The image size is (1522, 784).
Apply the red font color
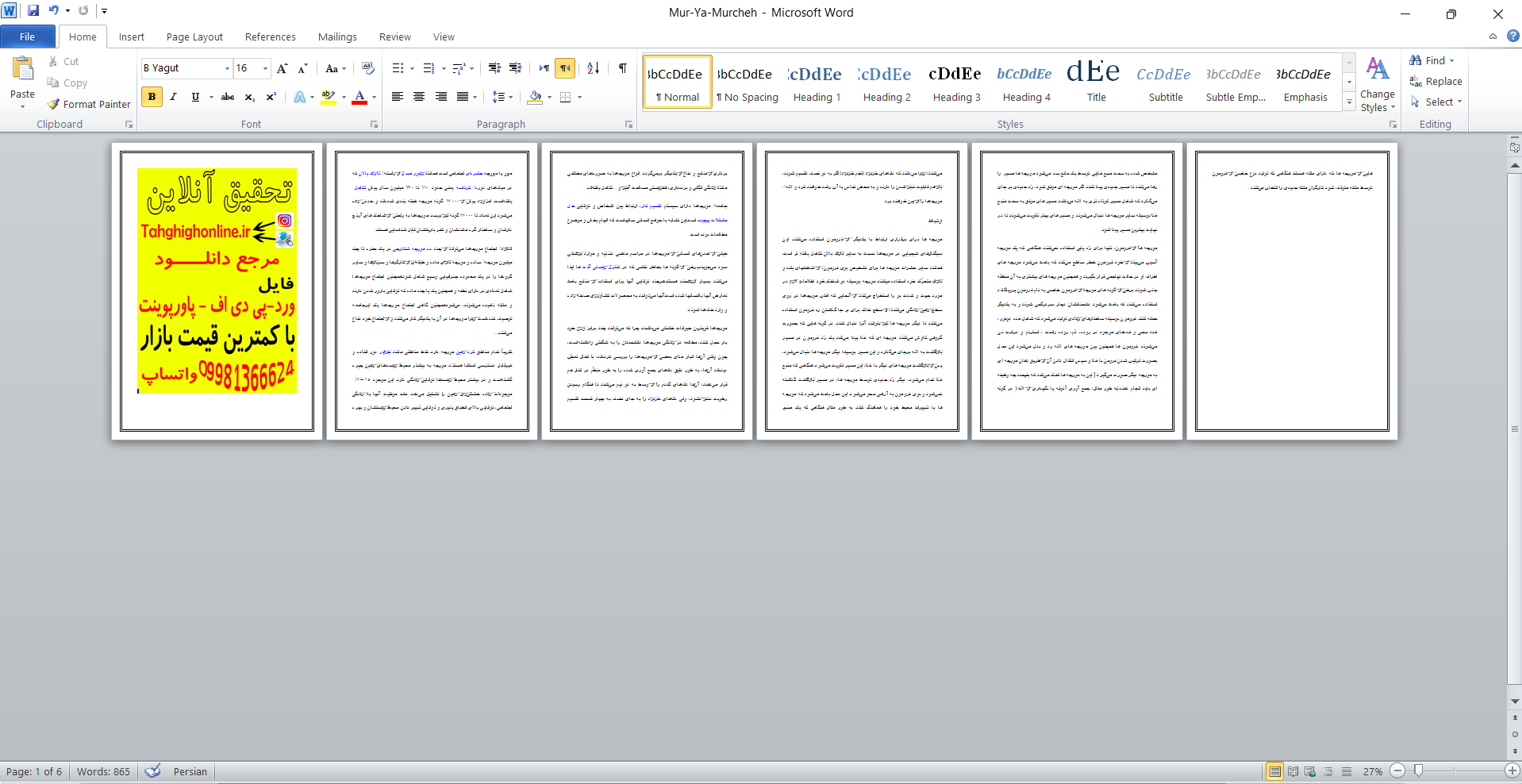[x=359, y=97]
